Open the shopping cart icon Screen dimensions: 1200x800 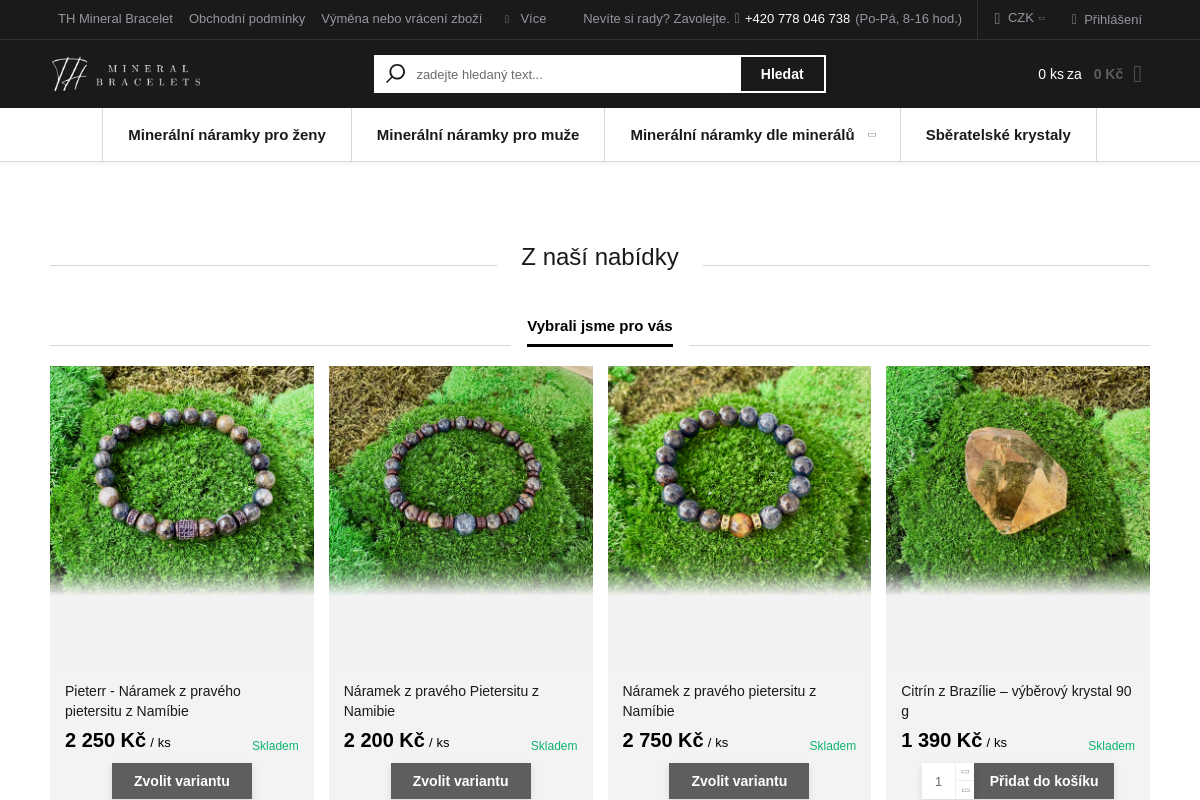pyautogui.click(x=1137, y=74)
